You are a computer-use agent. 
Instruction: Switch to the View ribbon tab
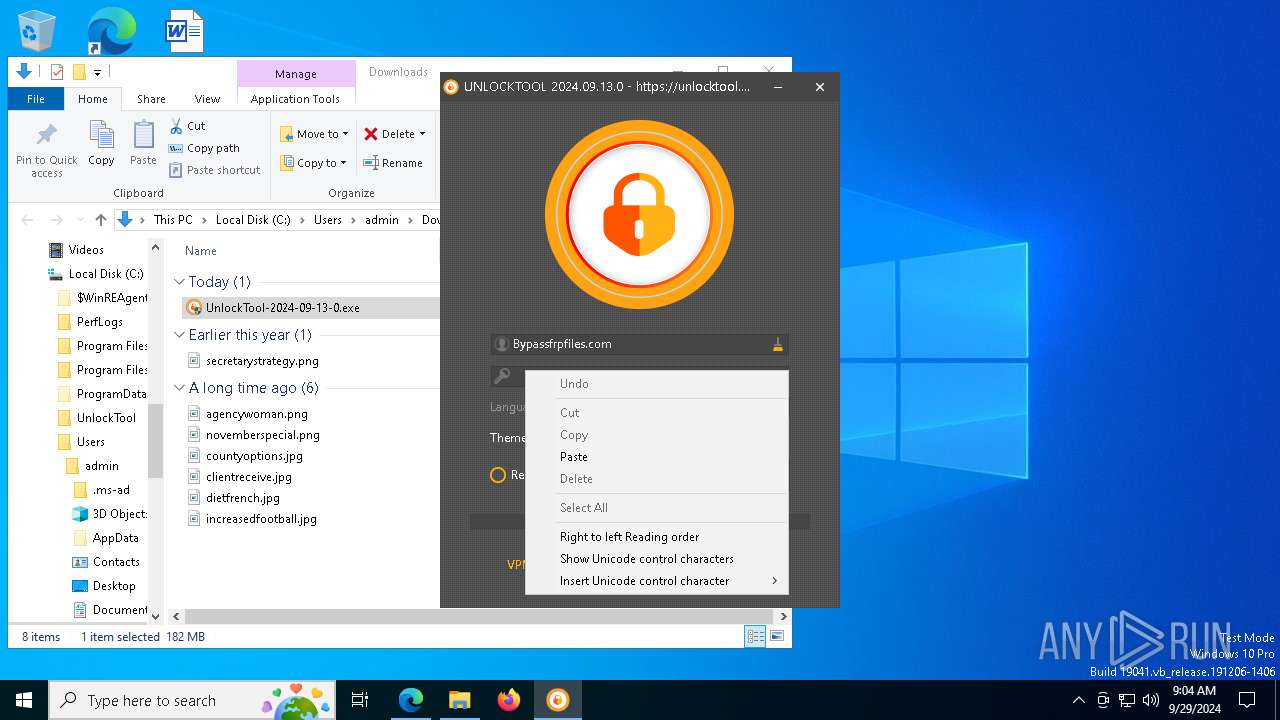207,99
